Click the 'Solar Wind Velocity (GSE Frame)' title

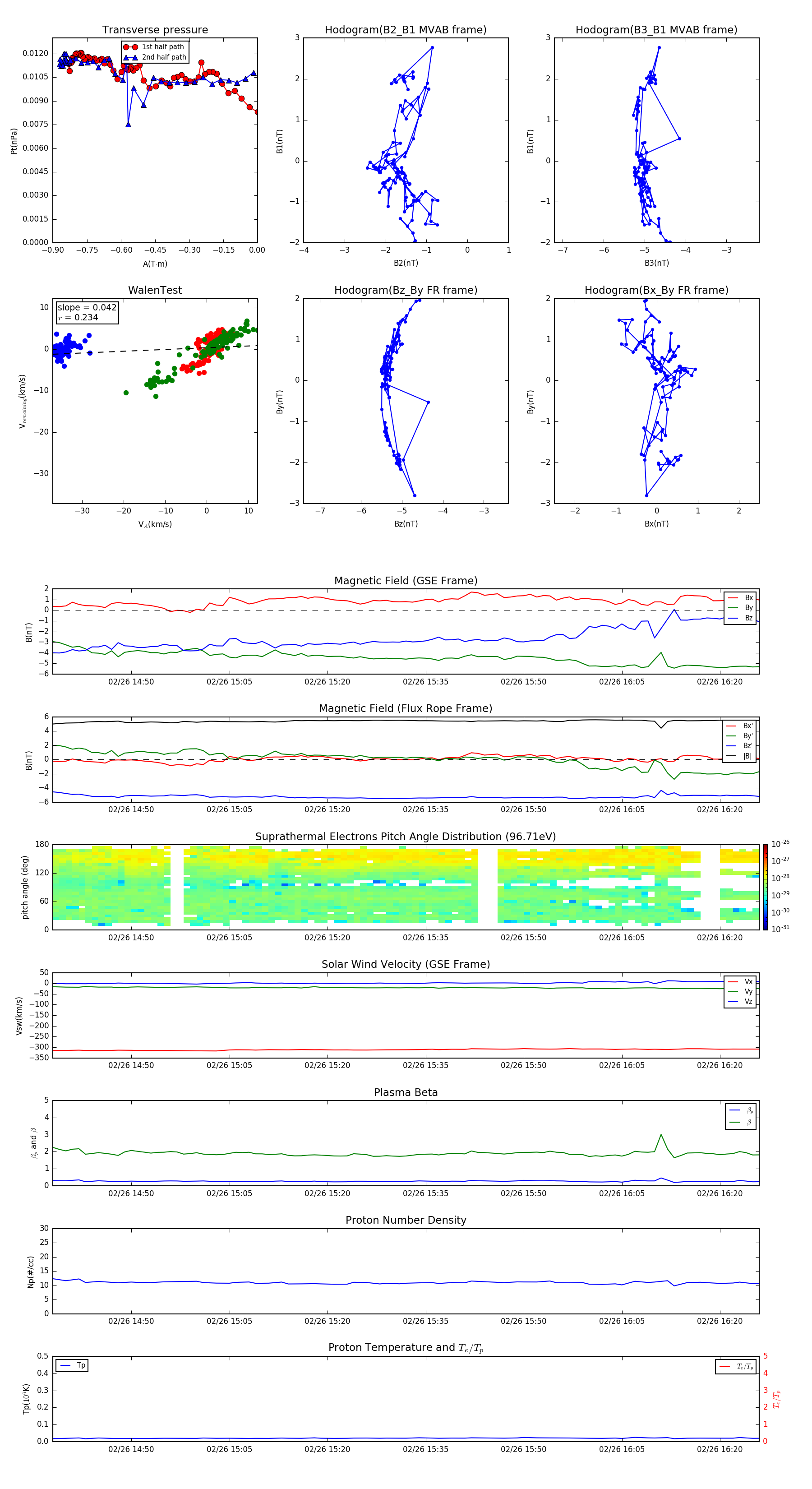coord(406,964)
